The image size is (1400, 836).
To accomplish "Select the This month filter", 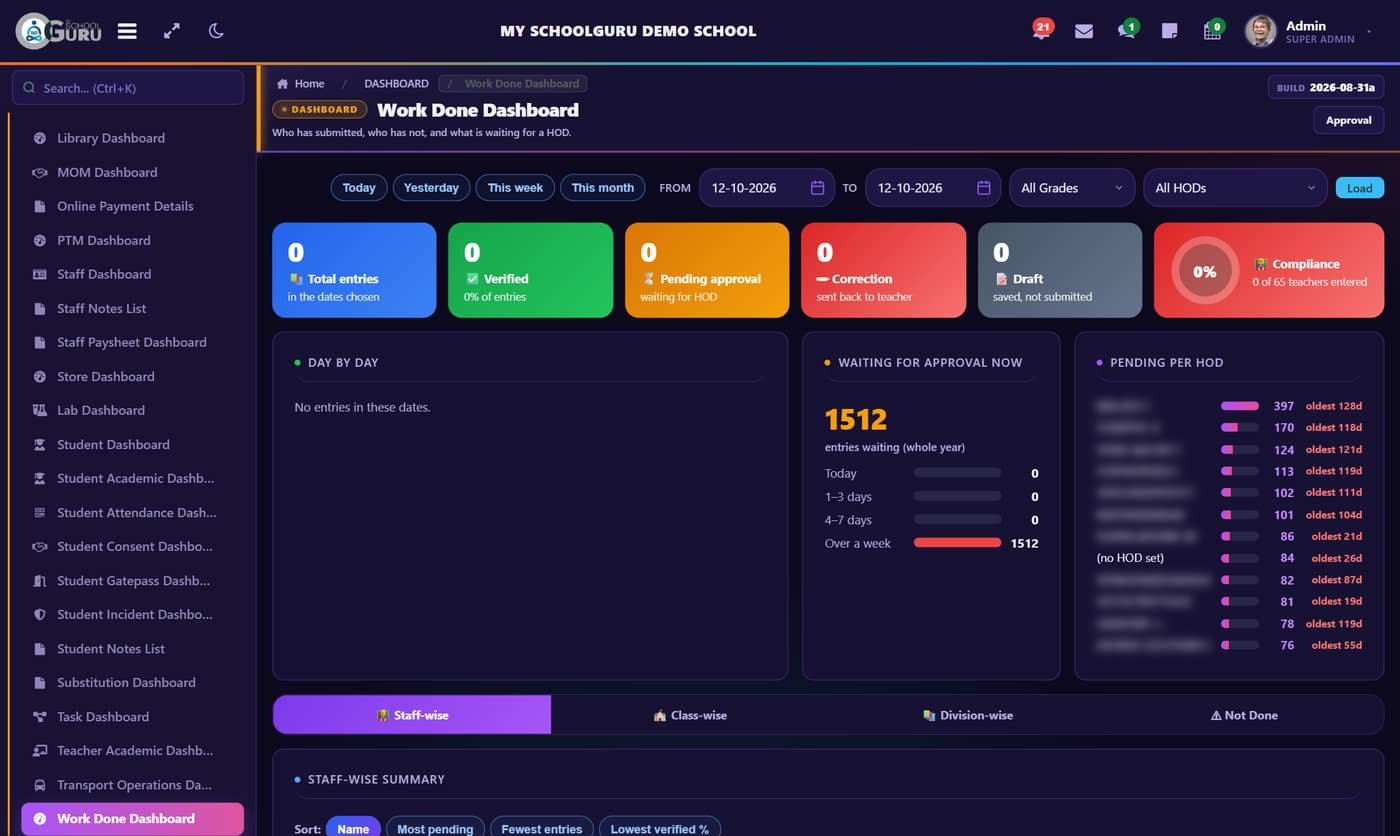I will click(603, 188).
